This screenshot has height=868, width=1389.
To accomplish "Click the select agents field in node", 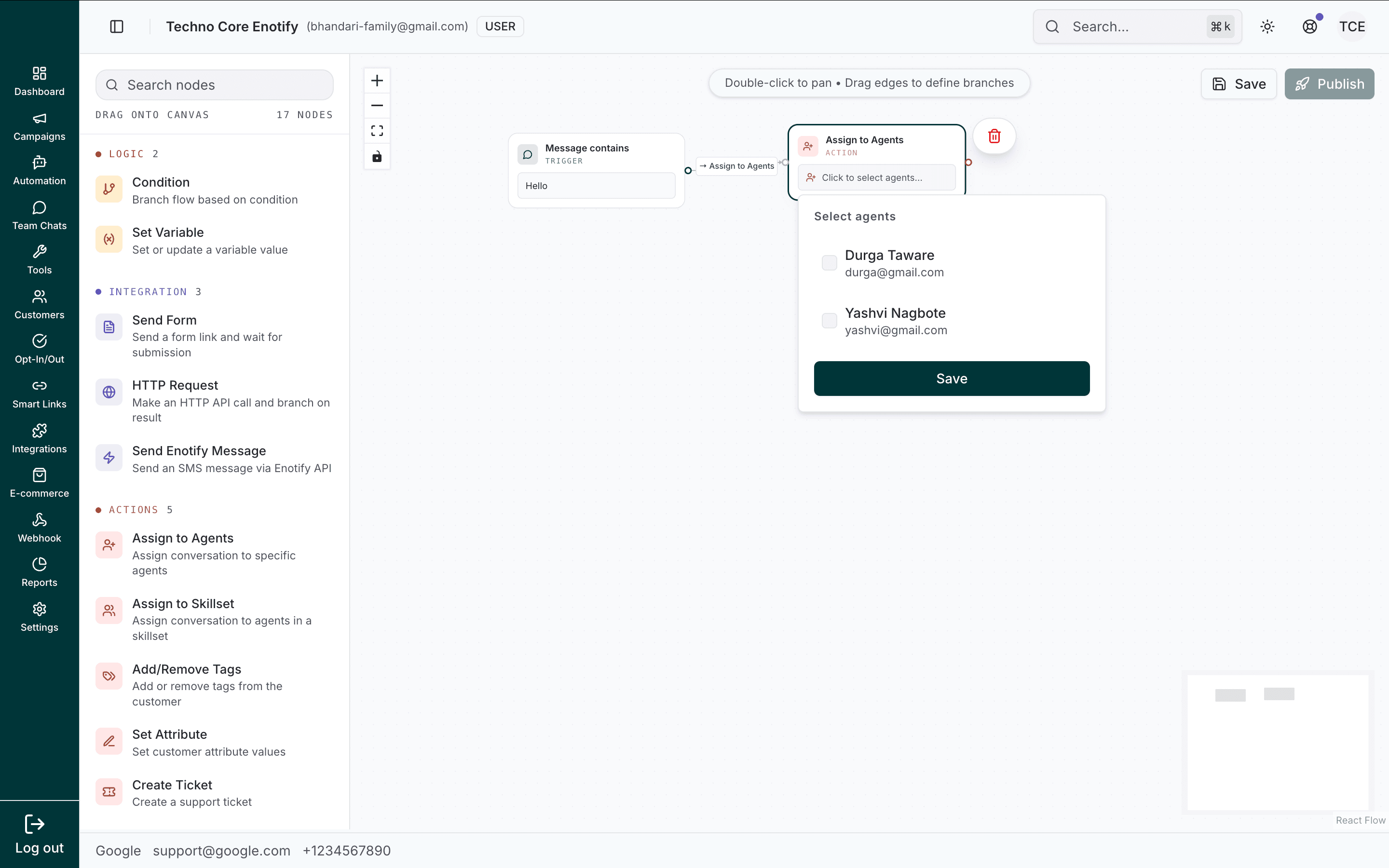I will click(876, 177).
